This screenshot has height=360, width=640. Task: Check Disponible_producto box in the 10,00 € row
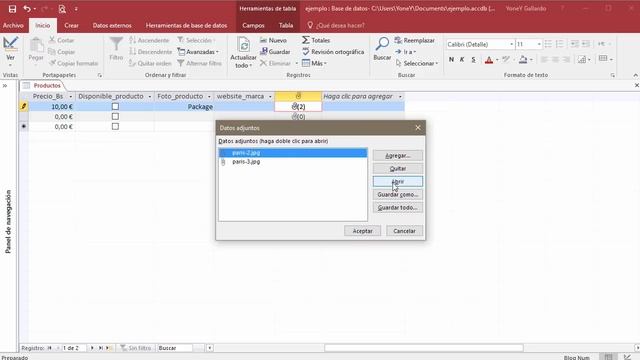click(115, 107)
